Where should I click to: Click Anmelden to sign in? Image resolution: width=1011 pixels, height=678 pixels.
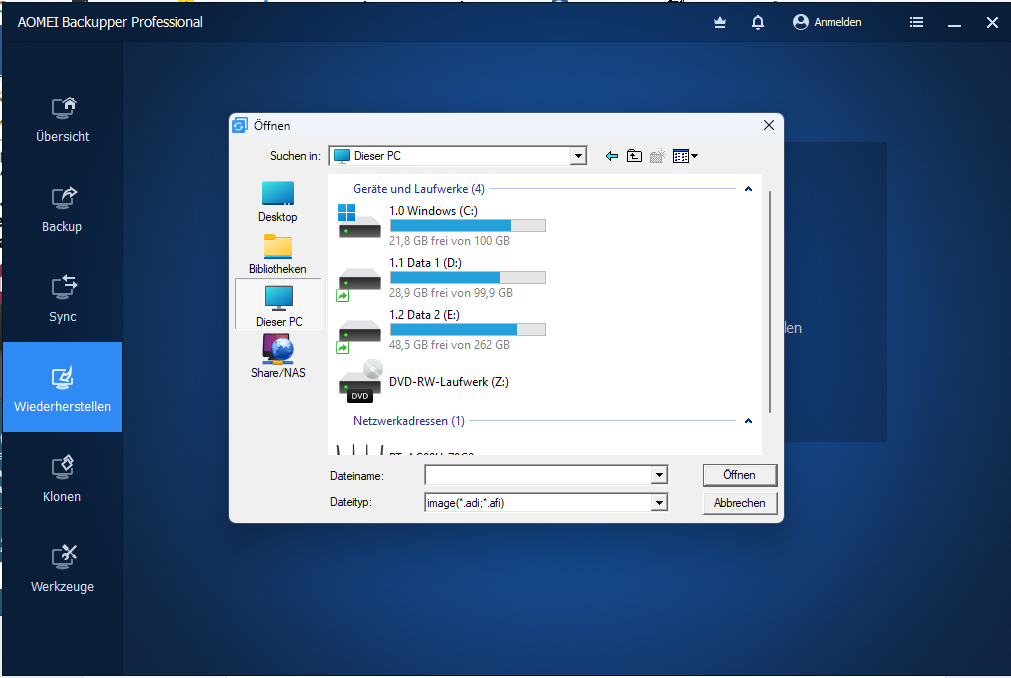(827, 22)
